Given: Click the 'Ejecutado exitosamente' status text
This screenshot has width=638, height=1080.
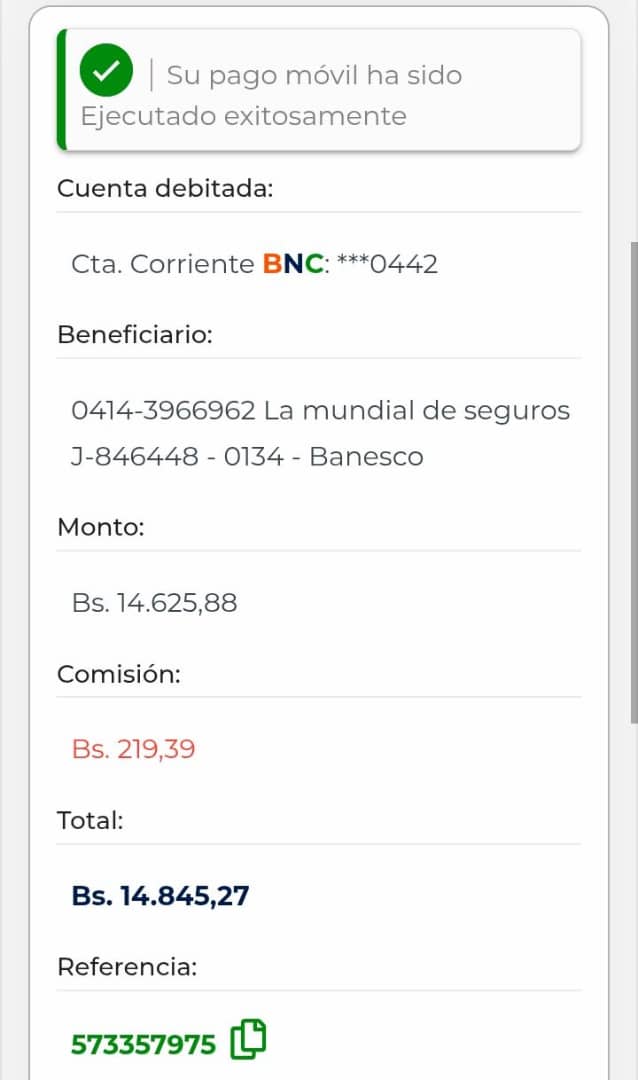Looking at the screenshot, I should (x=243, y=116).
